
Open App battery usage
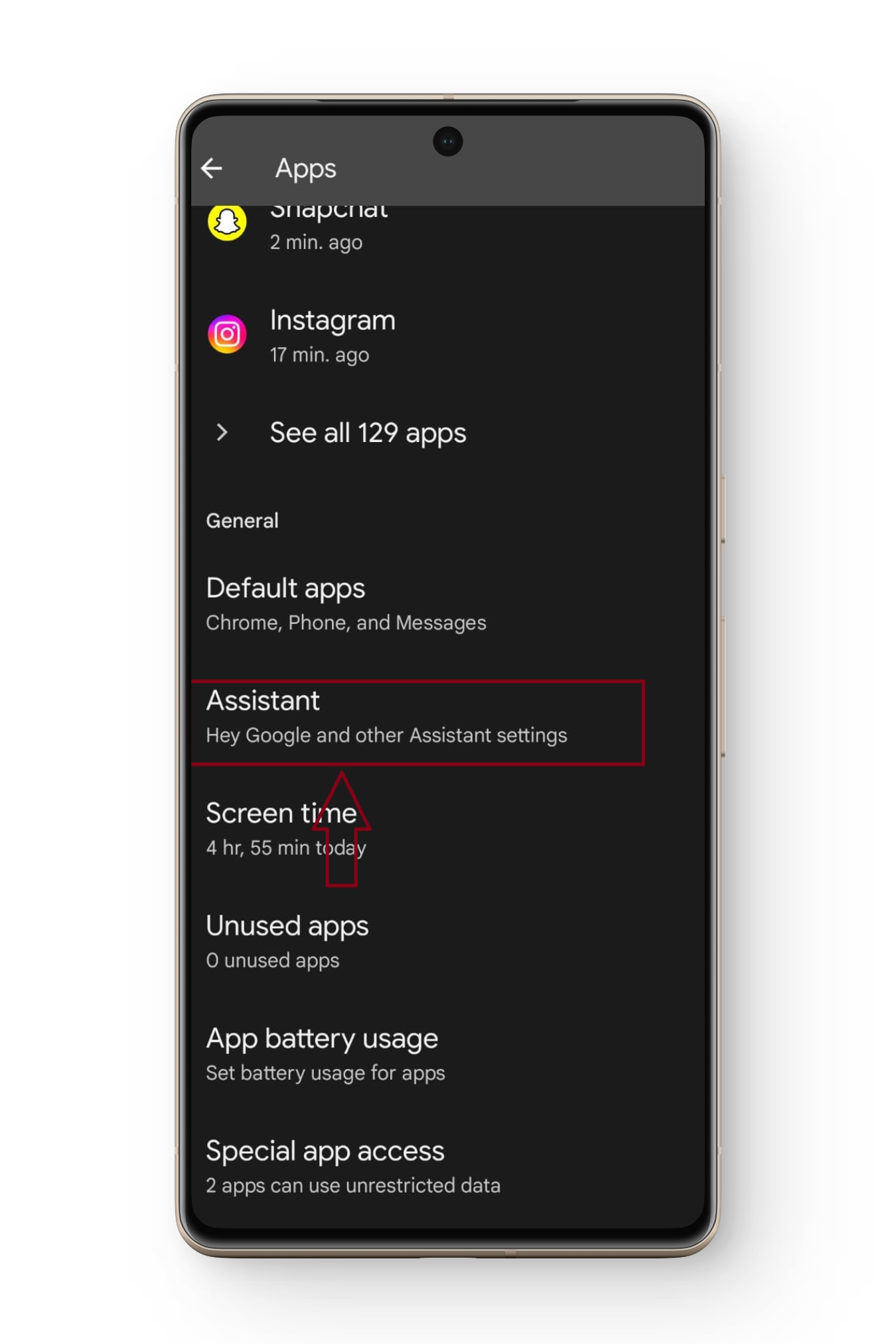point(448,1055)
